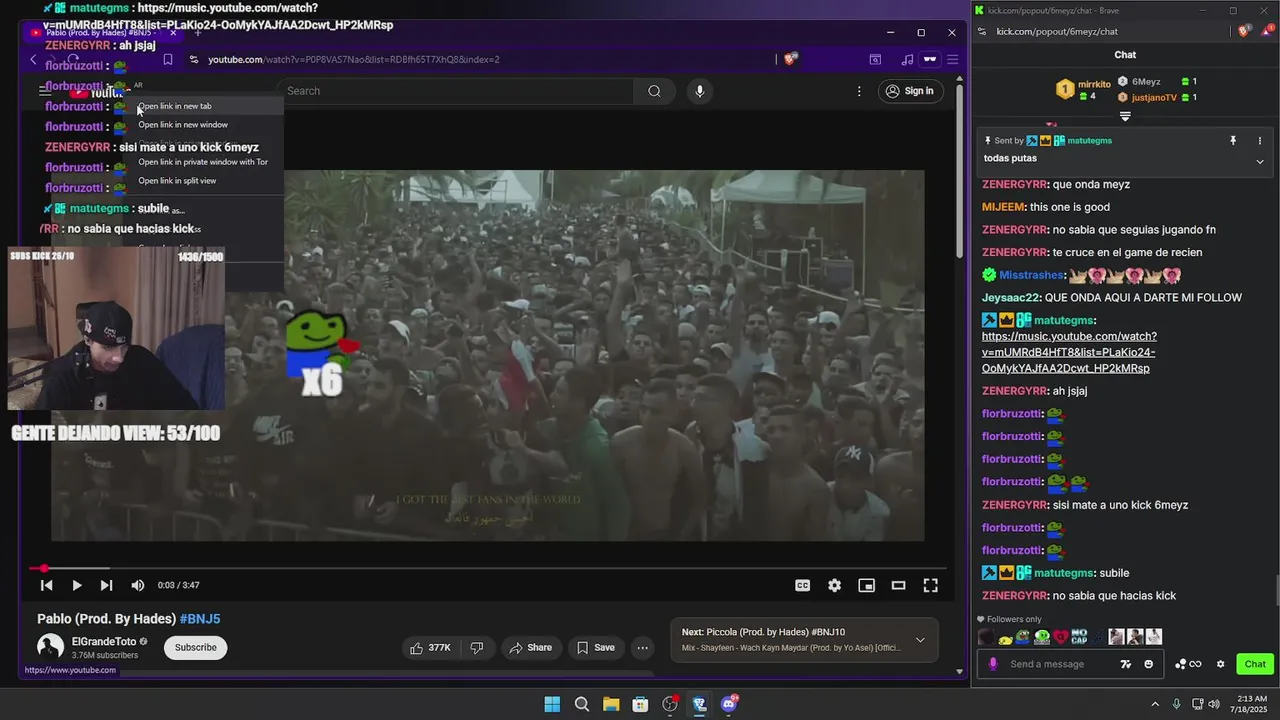
Task: Open Windows taskbar search
Action: [x=582, y=704]
